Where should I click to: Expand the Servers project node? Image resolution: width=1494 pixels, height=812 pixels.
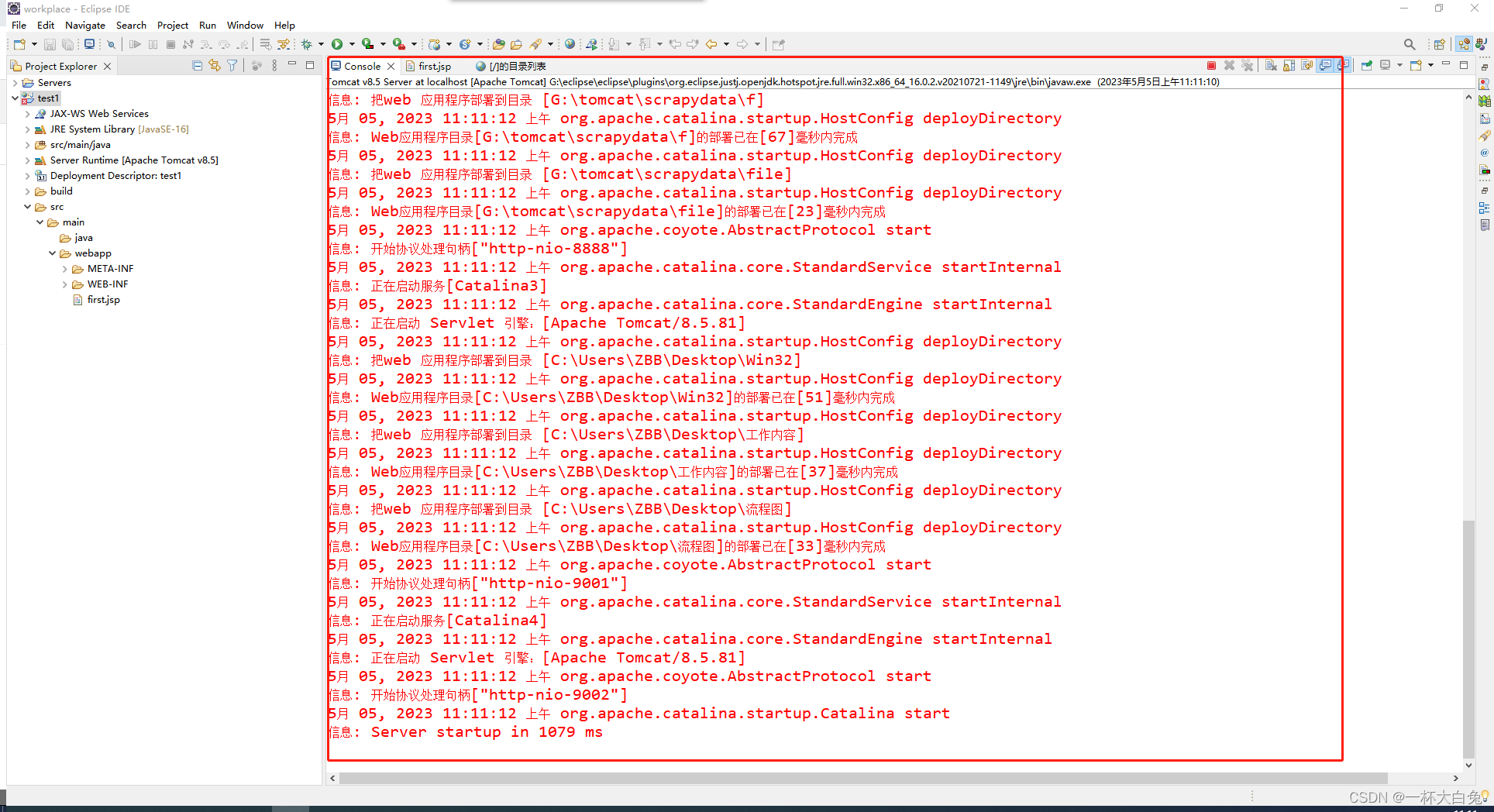pyautogui.click(x=15, y=83)
